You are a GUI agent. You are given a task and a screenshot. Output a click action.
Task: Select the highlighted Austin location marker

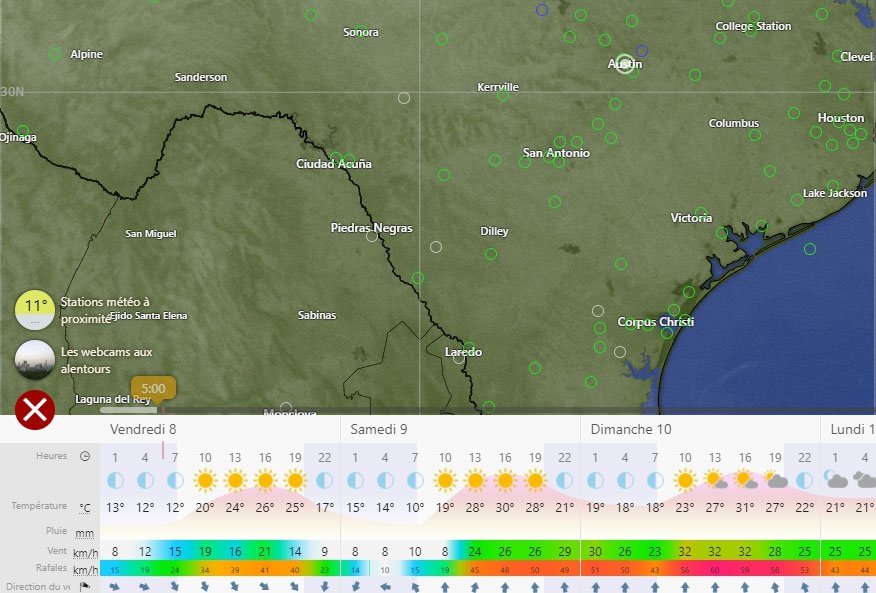click(625, 64)
